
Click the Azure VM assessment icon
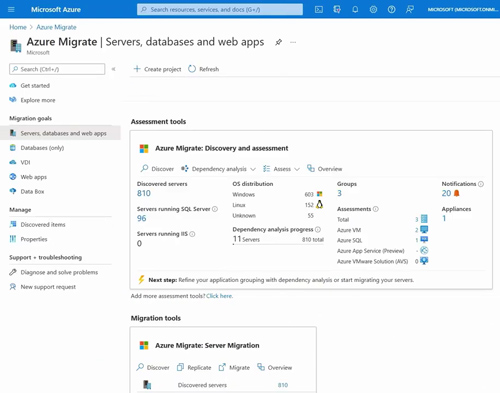[x=424, y=230]
